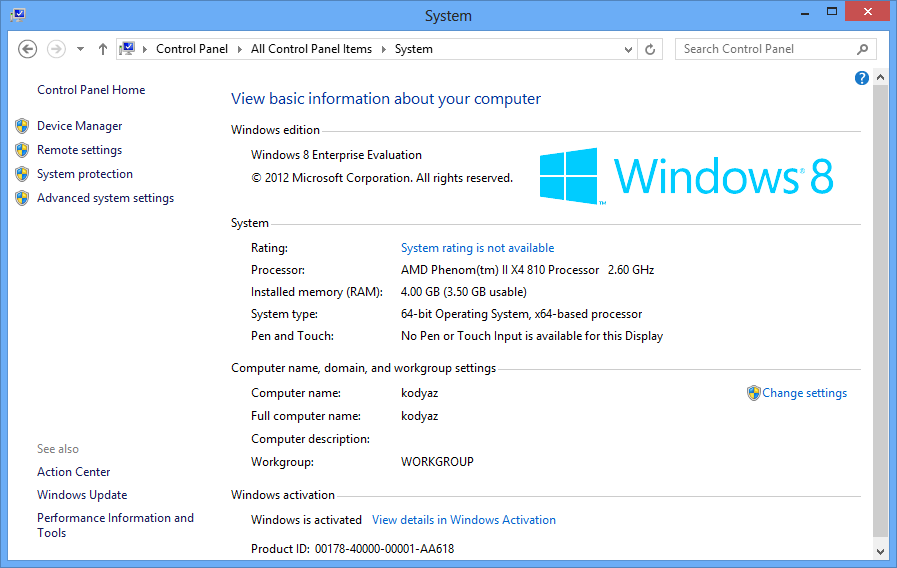
Task: Click Change settings link
Action: coord(804,393)
